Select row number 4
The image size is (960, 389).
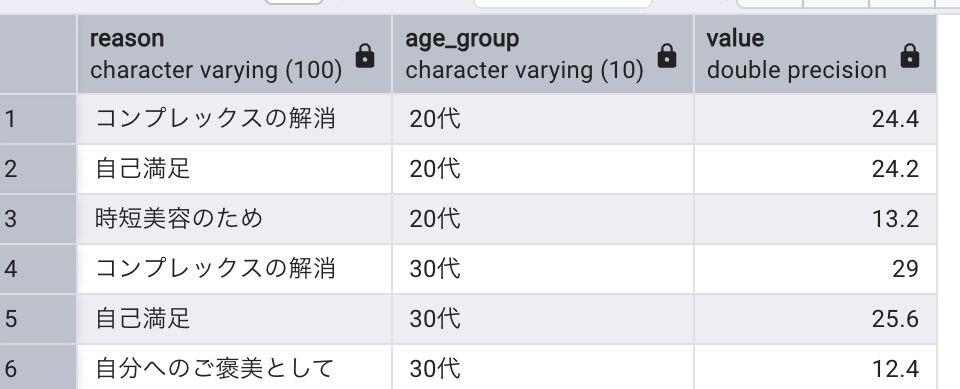coord(38,269)
